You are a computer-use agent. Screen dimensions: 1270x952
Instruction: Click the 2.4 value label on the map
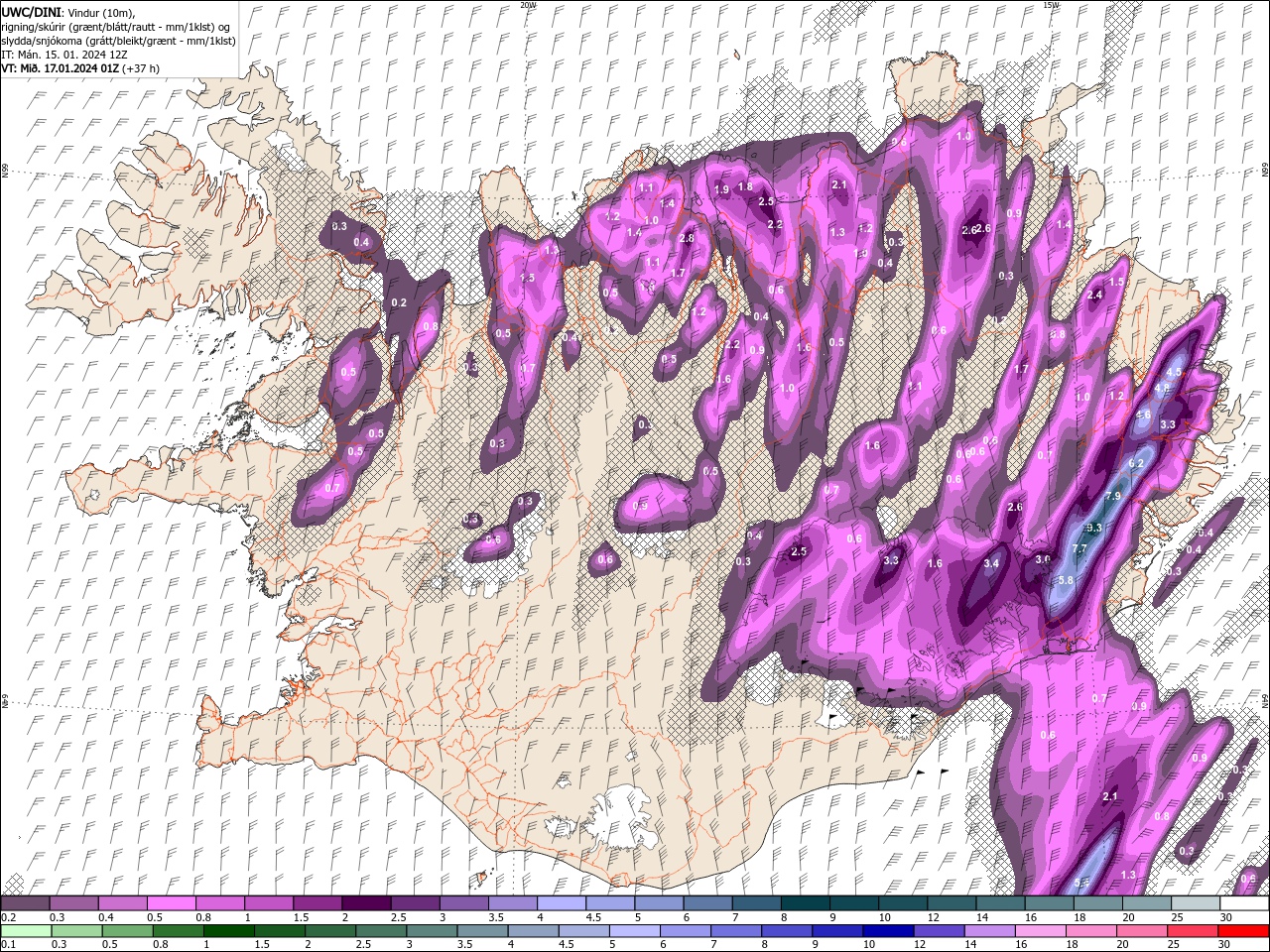1095,295
